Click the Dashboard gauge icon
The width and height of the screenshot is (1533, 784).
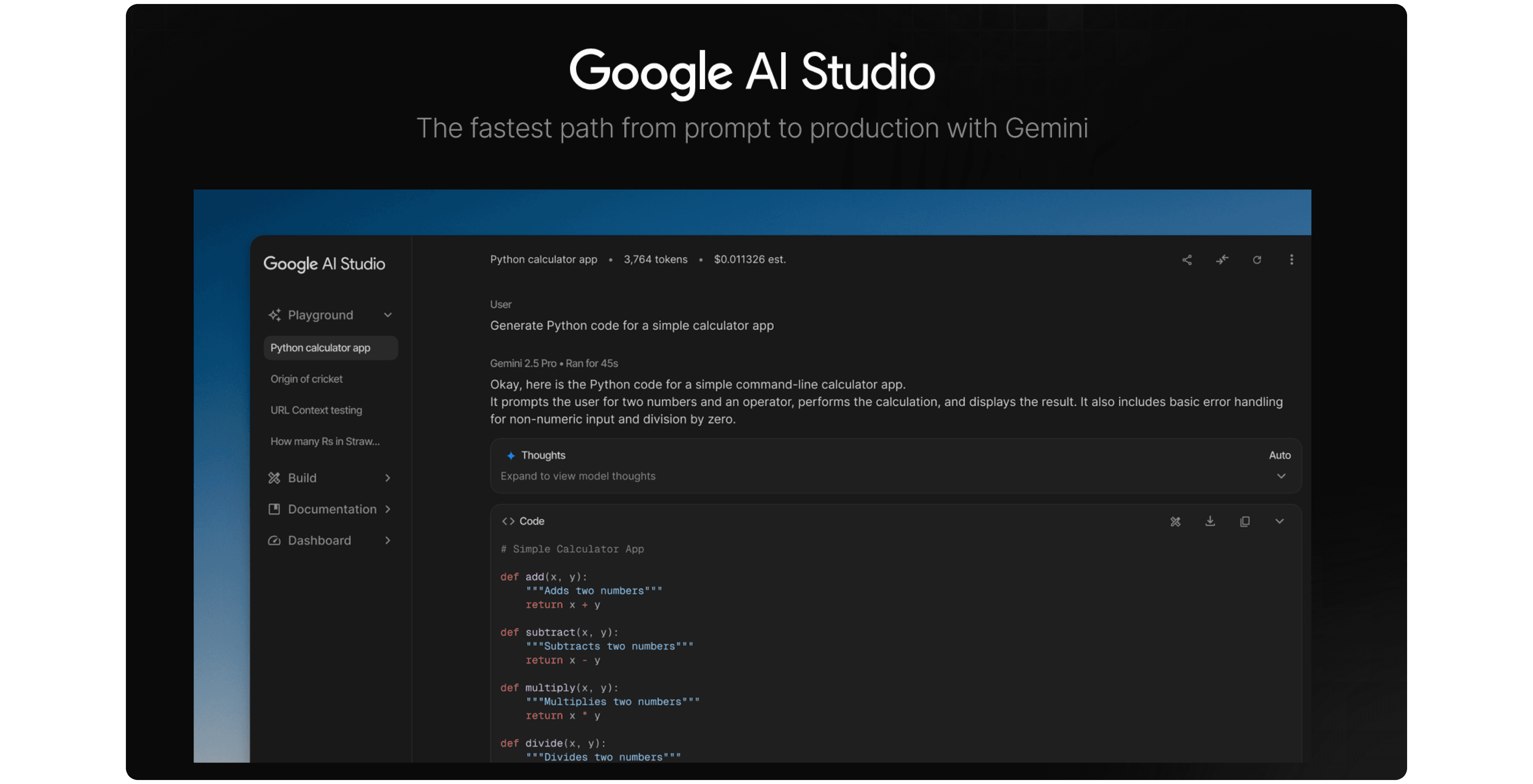[274, 541]
